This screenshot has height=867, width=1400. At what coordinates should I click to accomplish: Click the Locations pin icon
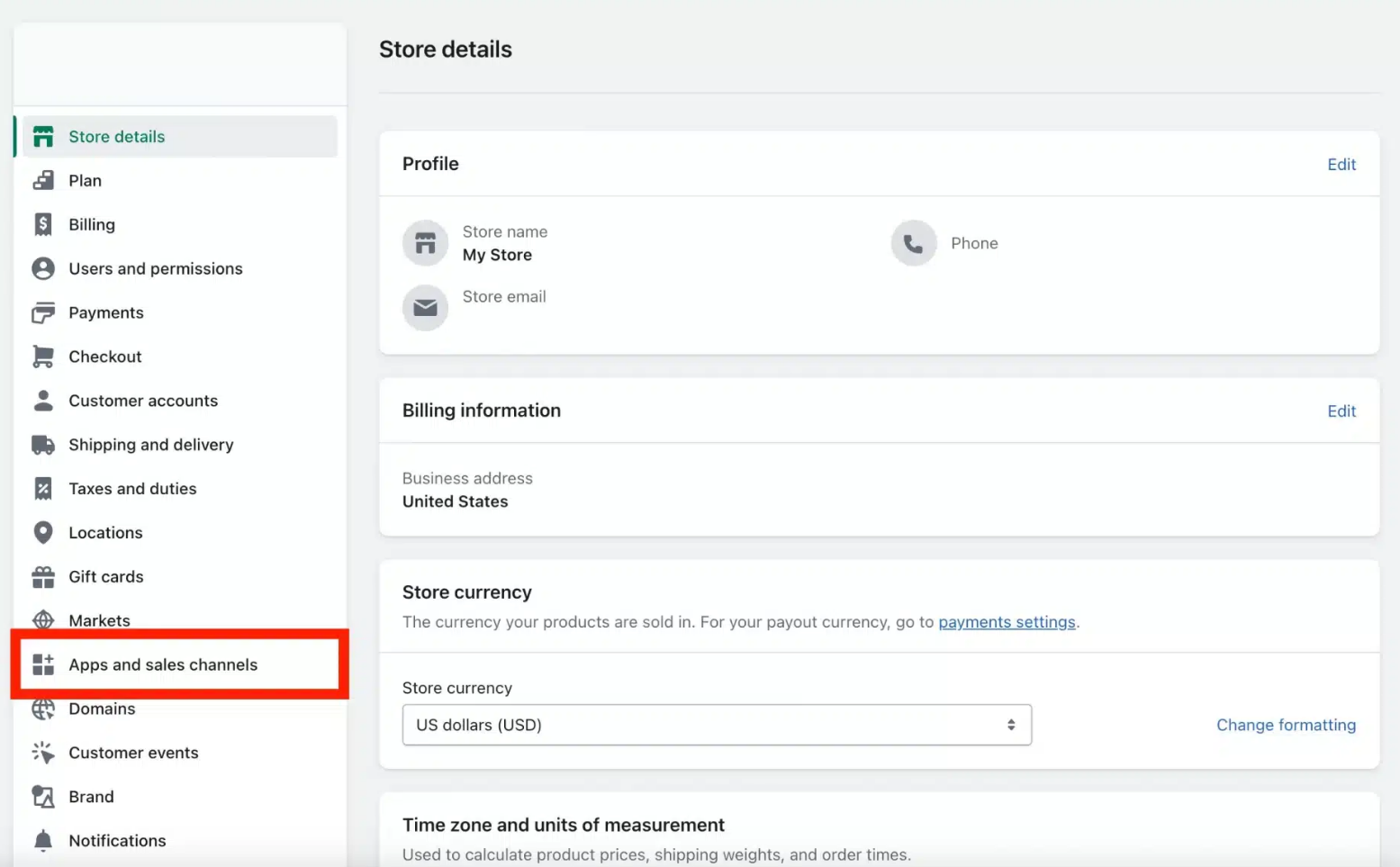click(43, 533)
